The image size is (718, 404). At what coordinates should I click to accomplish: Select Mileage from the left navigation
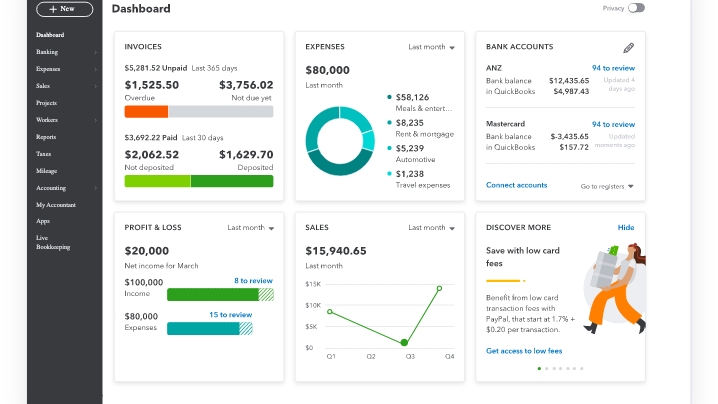click(x=46, y=171)
